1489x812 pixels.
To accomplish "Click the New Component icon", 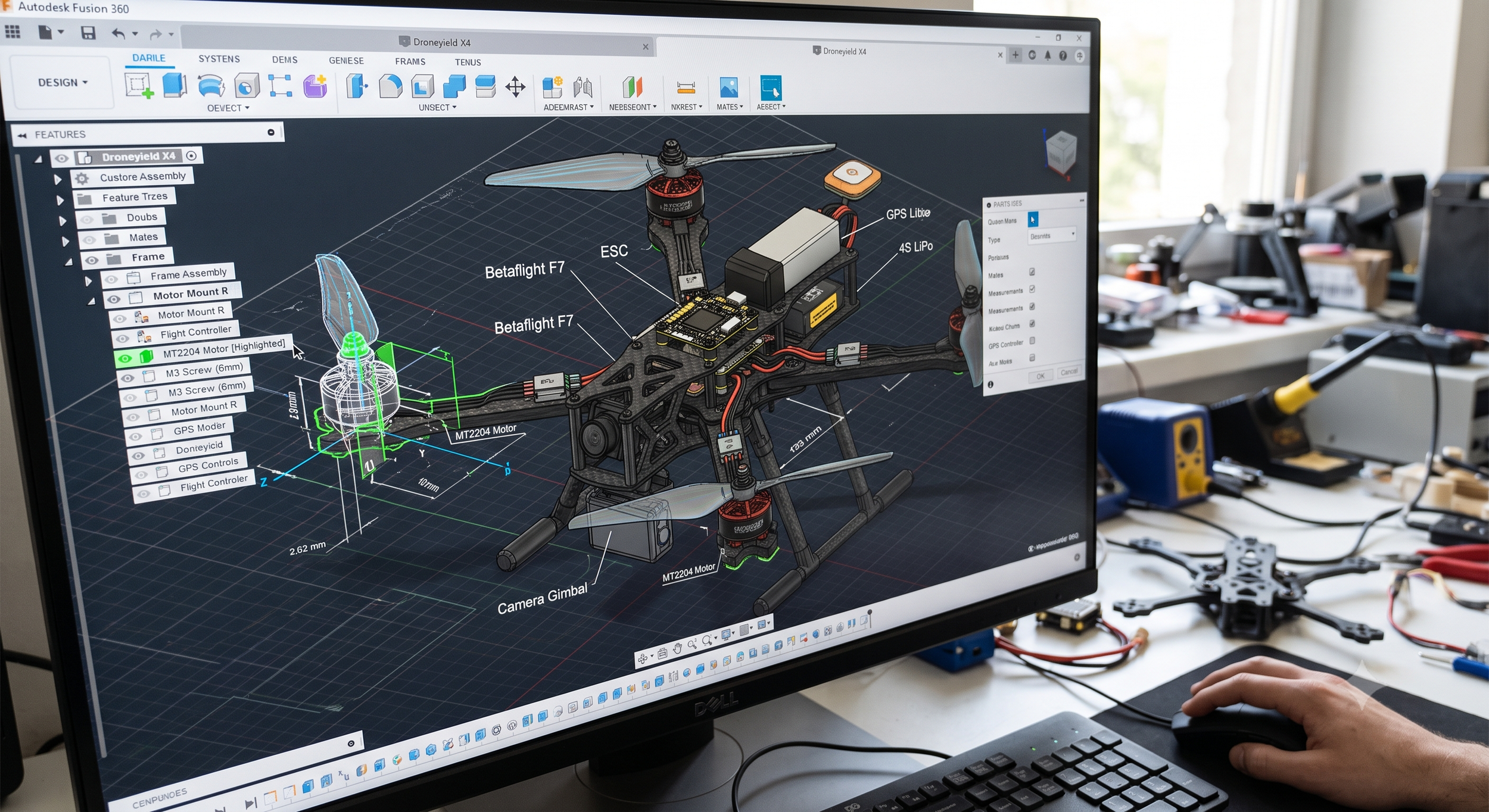I will [x=553, y=87].
